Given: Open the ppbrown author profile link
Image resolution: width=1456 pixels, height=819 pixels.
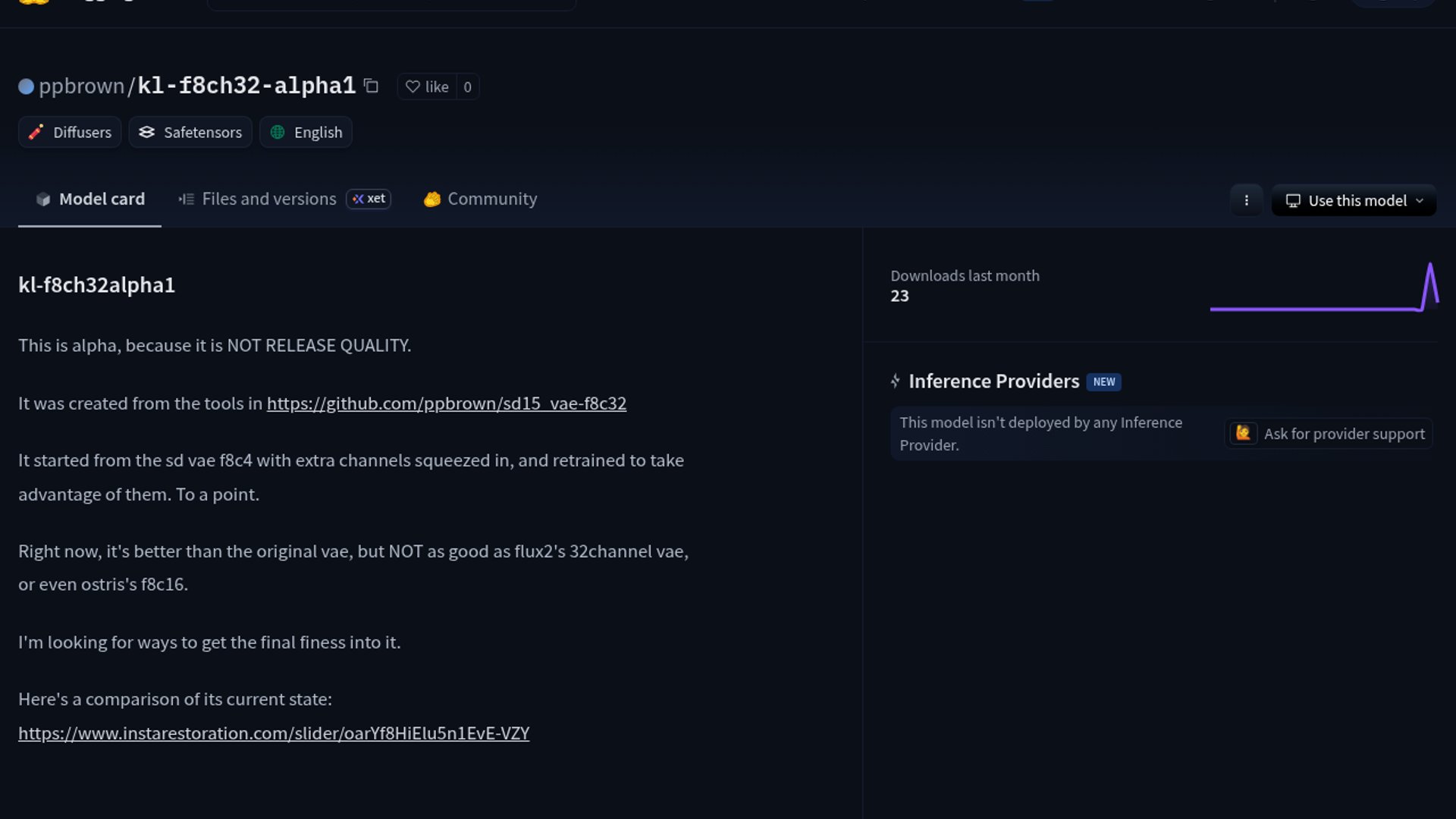Looking at the screenshot, I should tap(81, 86).
